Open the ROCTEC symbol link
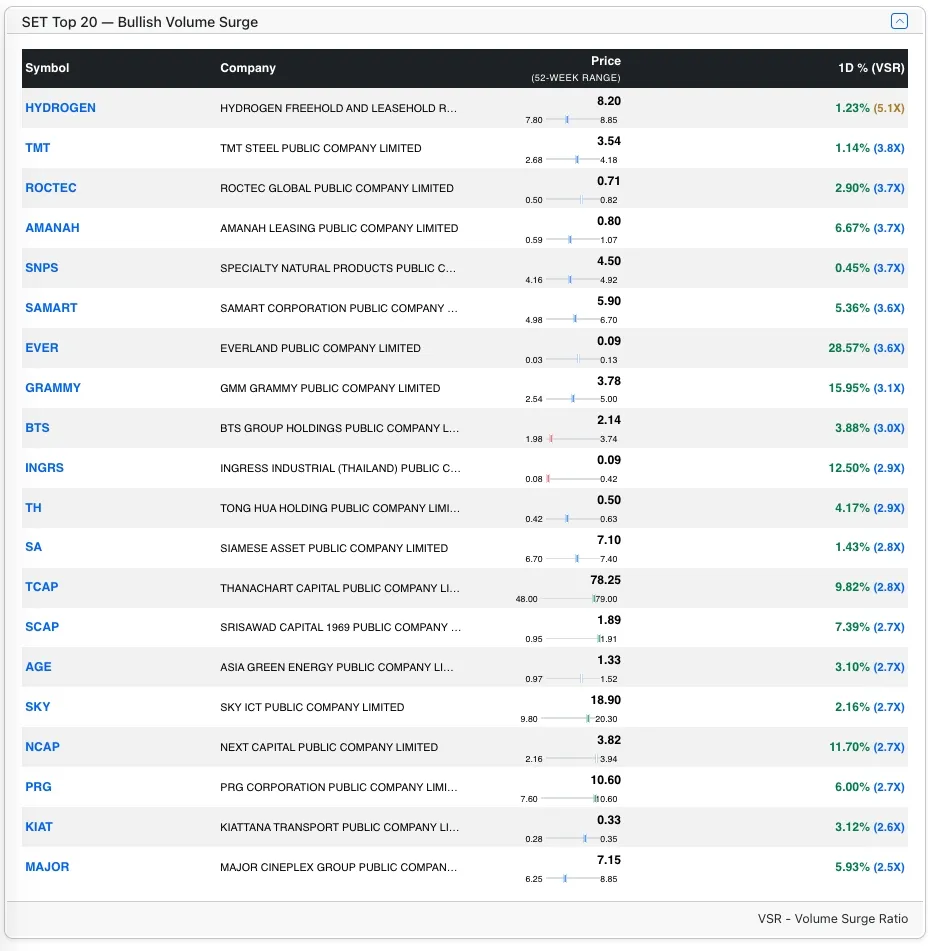 pyautogui.click(x=50, y=188)
